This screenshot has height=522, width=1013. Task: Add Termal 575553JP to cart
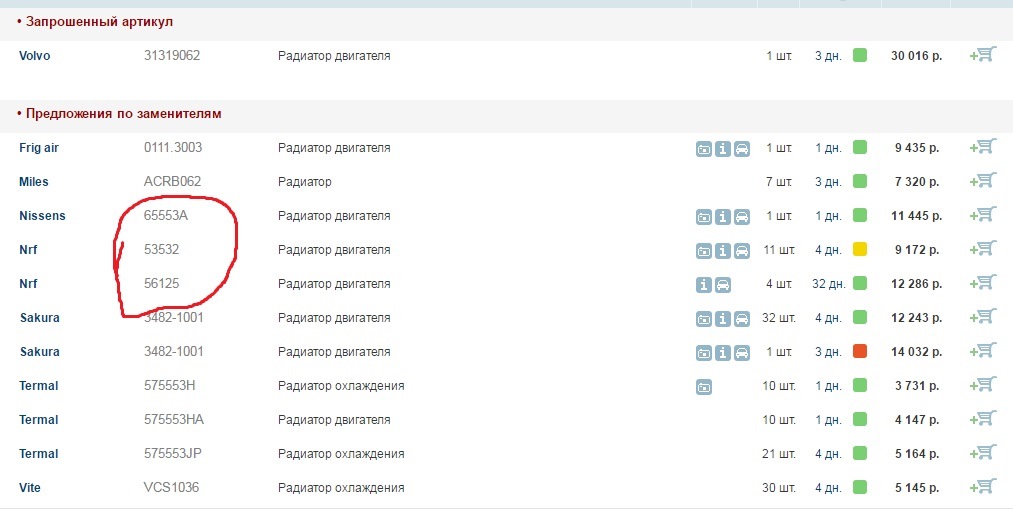983,453
